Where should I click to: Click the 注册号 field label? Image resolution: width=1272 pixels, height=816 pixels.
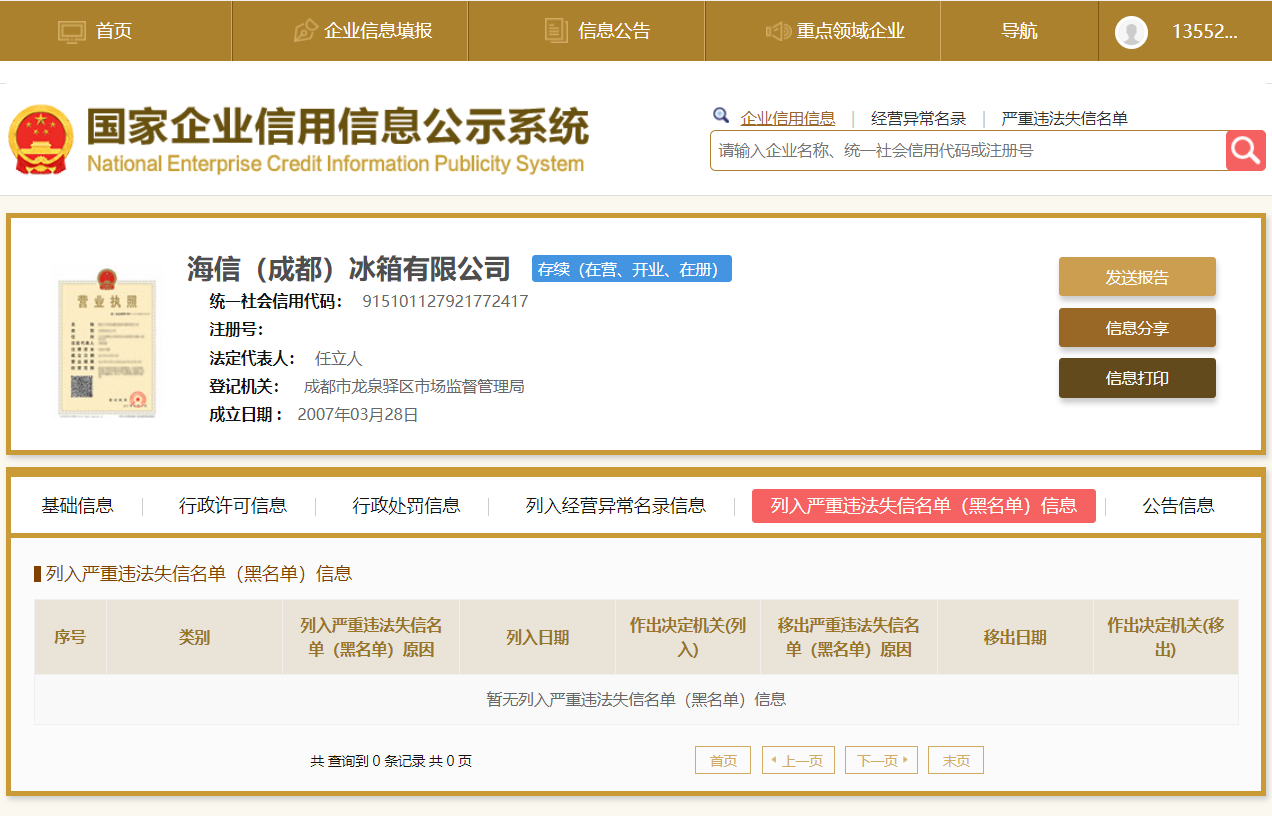[x=236, y=329]
